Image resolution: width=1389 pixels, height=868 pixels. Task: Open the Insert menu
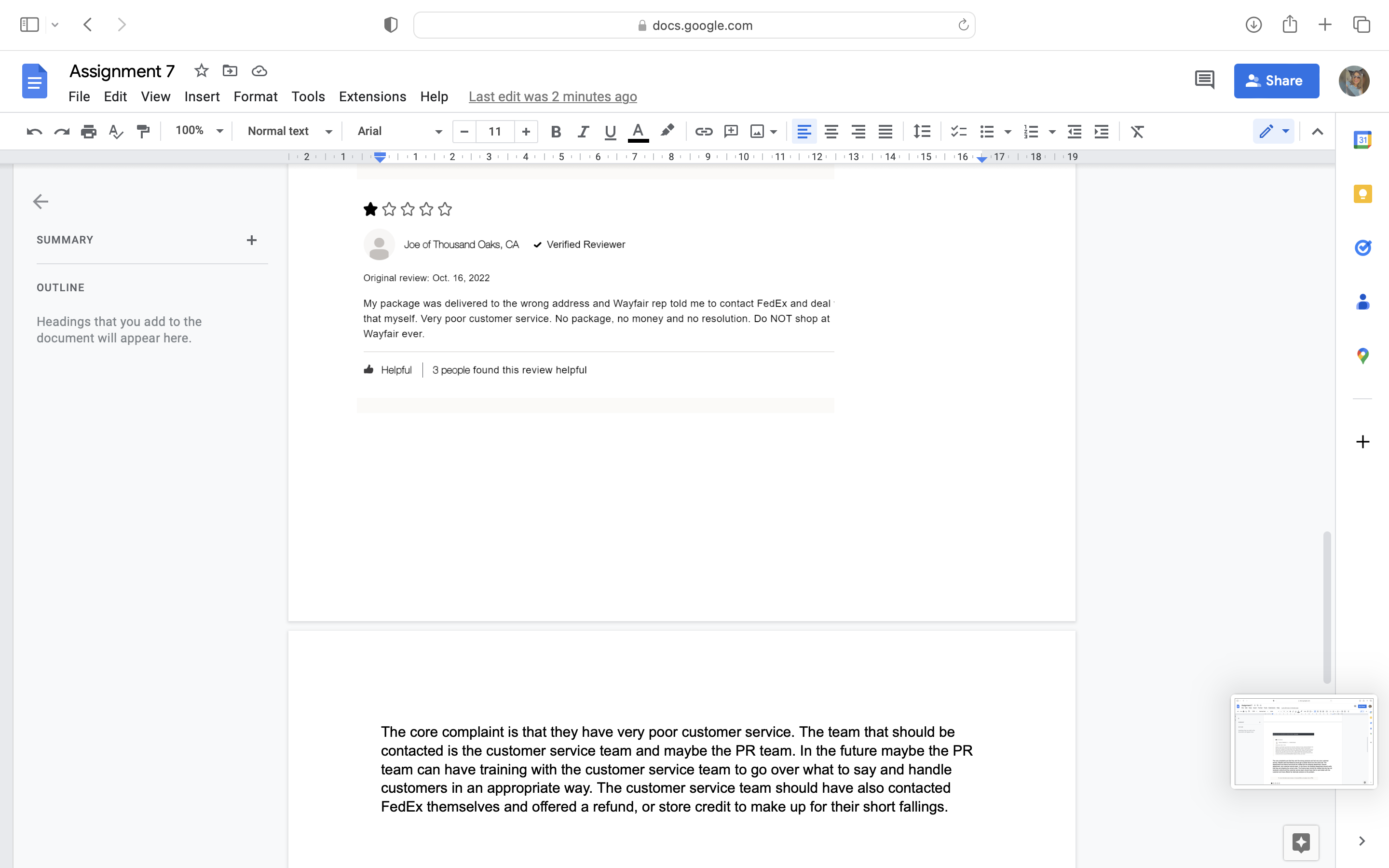coord(202,96)
